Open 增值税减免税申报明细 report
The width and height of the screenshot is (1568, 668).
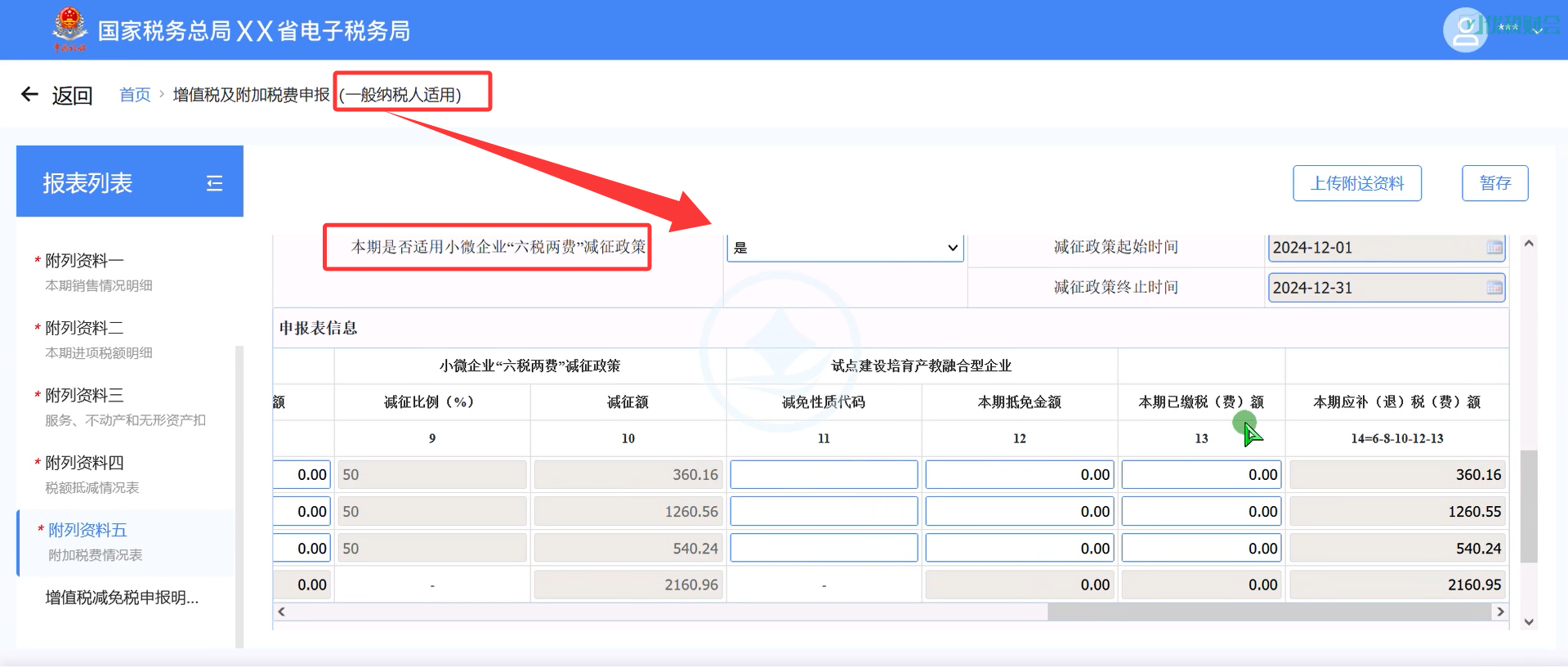[122, 598]
